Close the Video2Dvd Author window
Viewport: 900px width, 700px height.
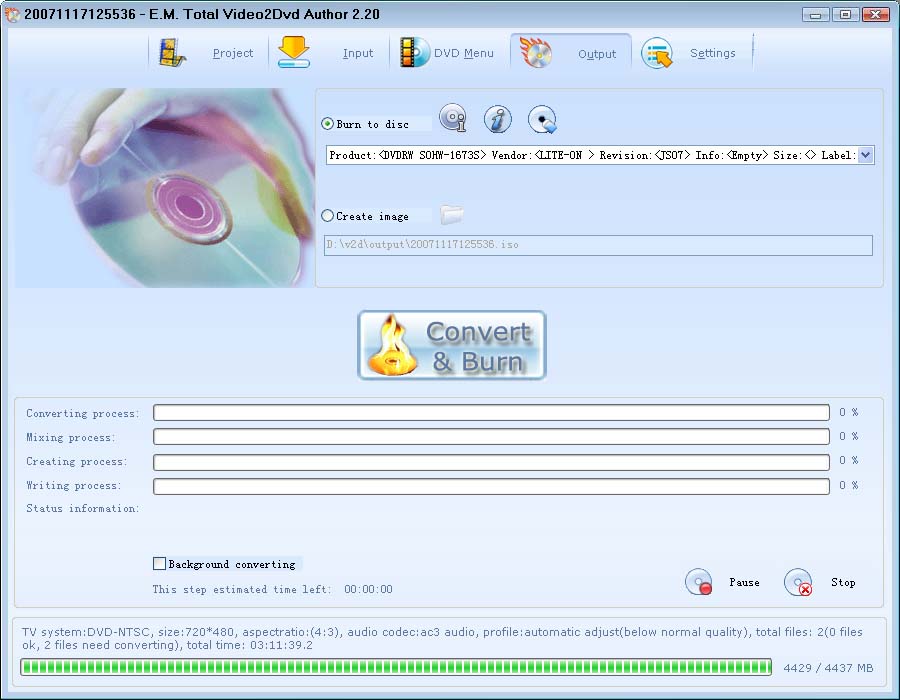875,14
